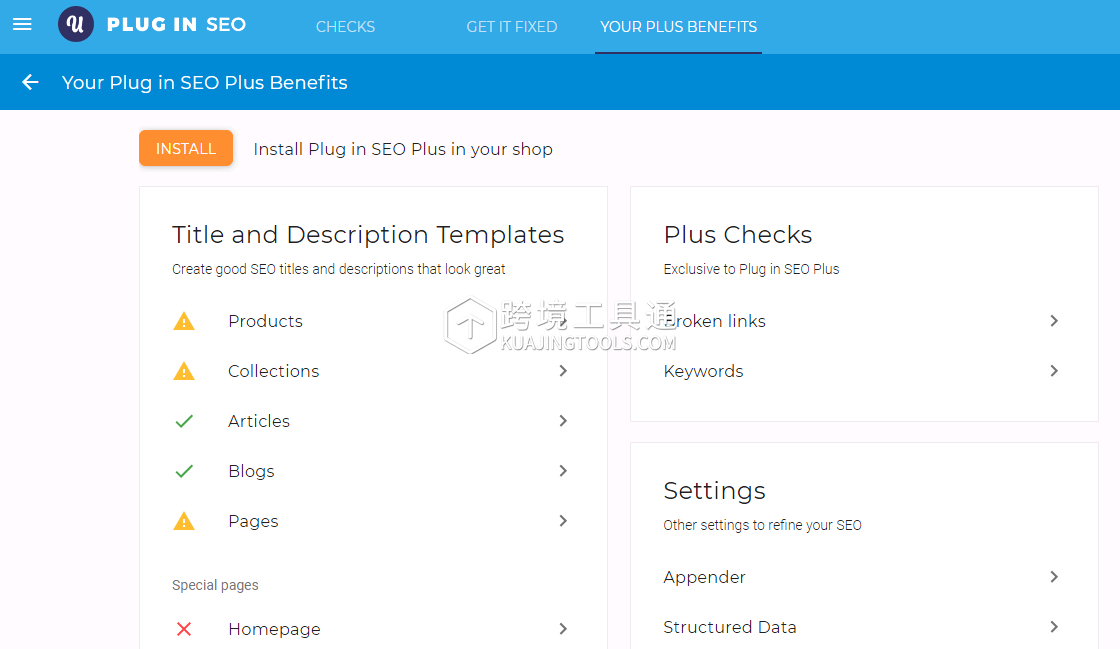The width and height of the screenshot is (1120, 649).
Task: Click the red X icon beside Homepage
Action: 184,629
